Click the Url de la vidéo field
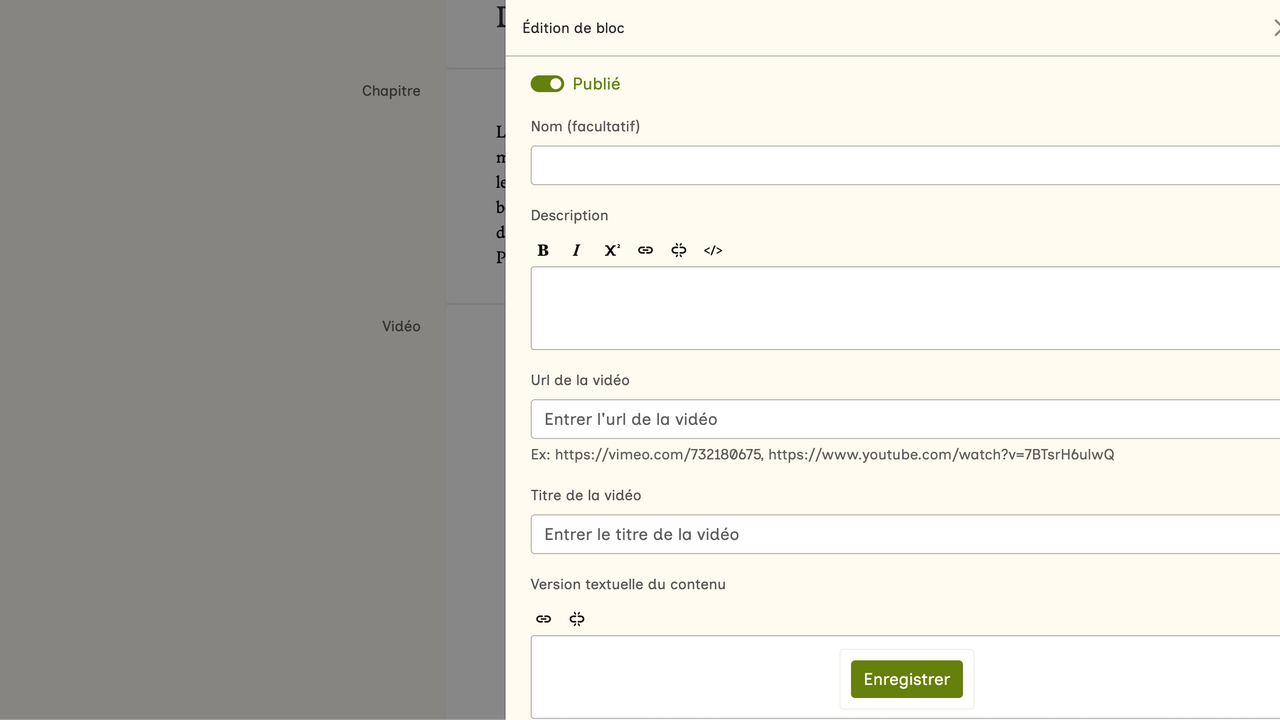1280x720 pixels. click(x=900, y=419)
